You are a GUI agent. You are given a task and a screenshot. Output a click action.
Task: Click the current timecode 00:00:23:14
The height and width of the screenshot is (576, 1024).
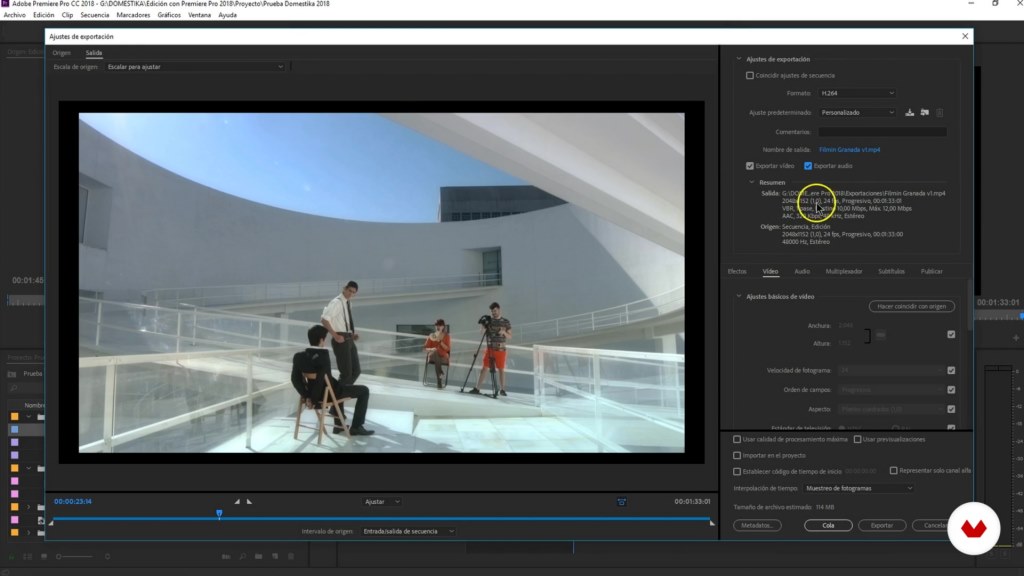(x=73, y=502)
